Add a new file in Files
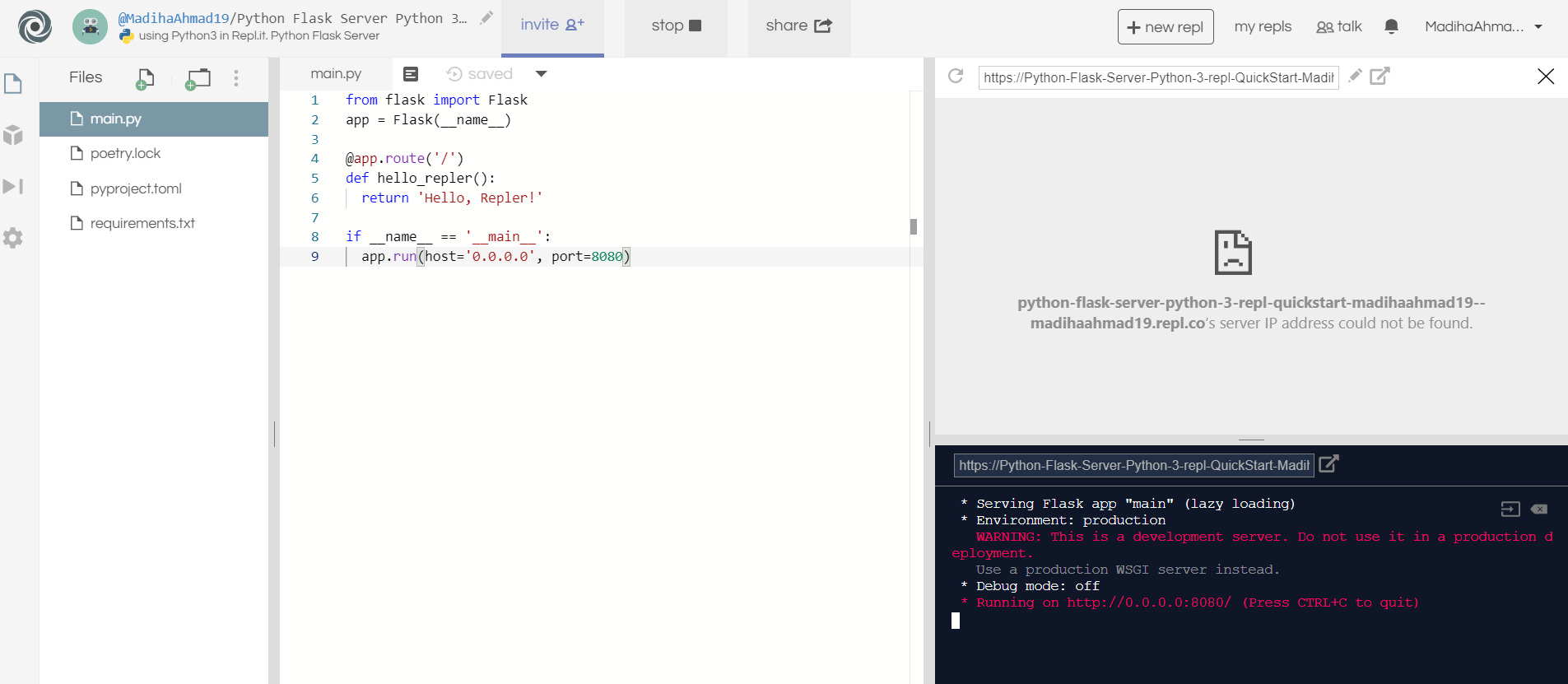The width and height of the screenshot is (1568, 684). coord(145,78)
